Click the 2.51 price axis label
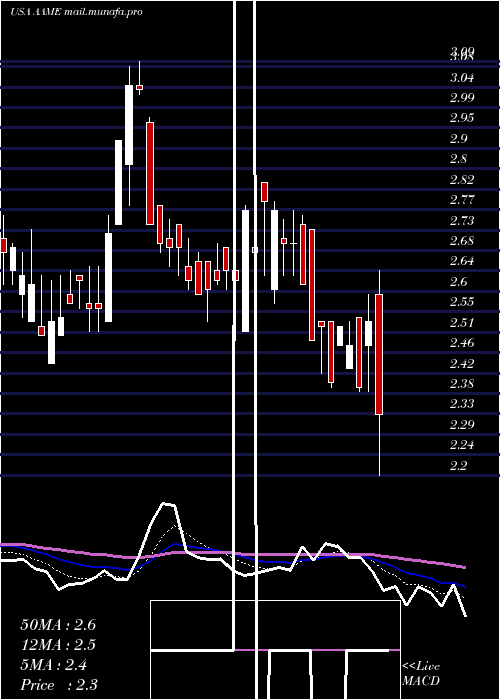This screenshot has height=700, width=500. coord(462,323)
